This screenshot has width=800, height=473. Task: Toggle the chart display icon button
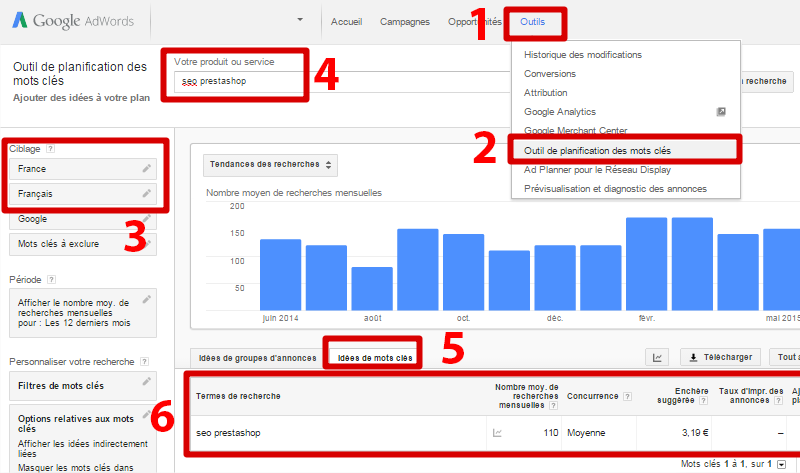coord(657,358)
